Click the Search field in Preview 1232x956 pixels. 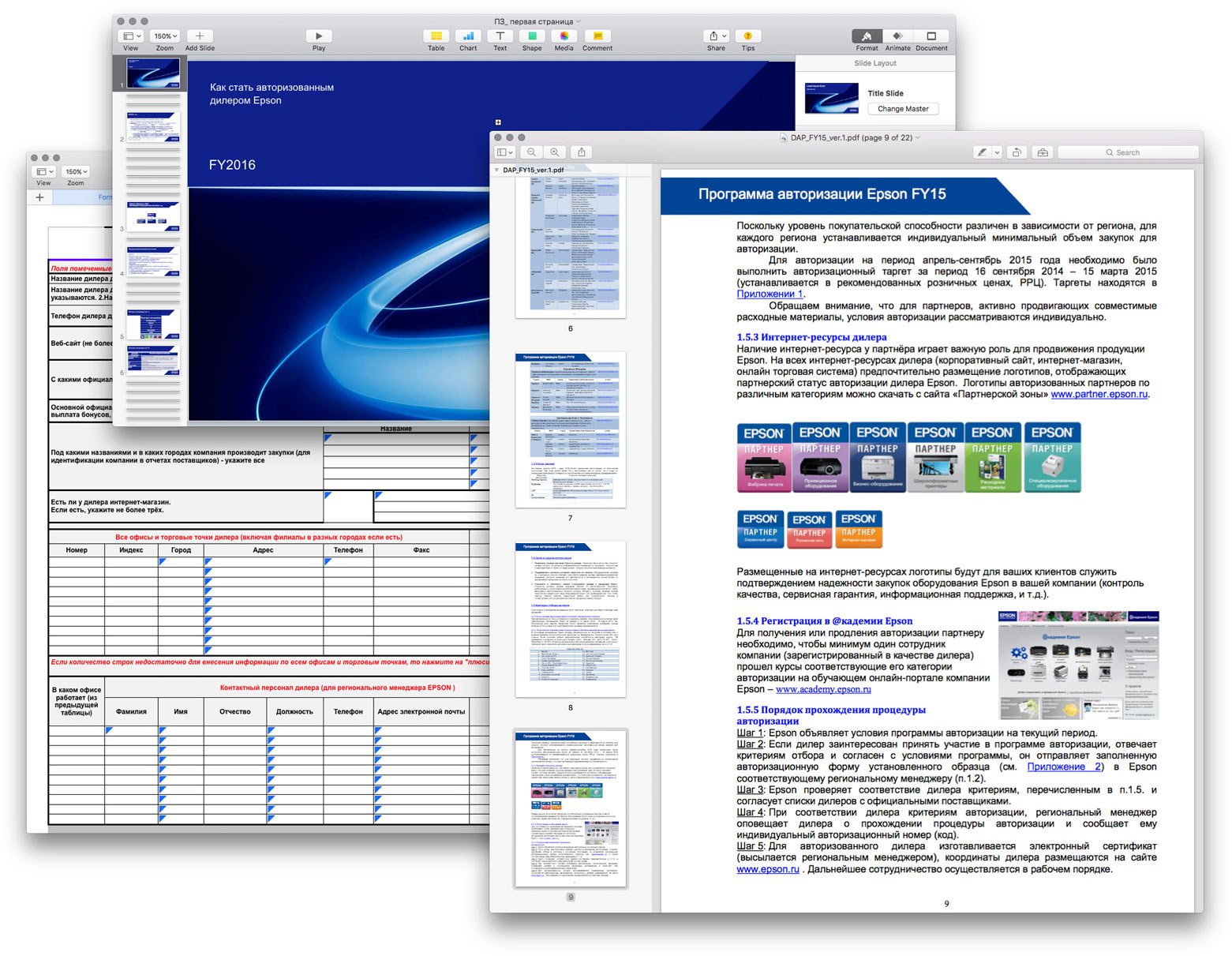[1127, 152]
